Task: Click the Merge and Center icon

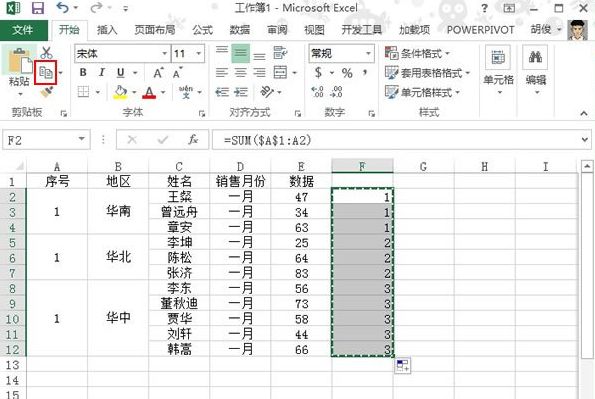Action: point(280,72)
